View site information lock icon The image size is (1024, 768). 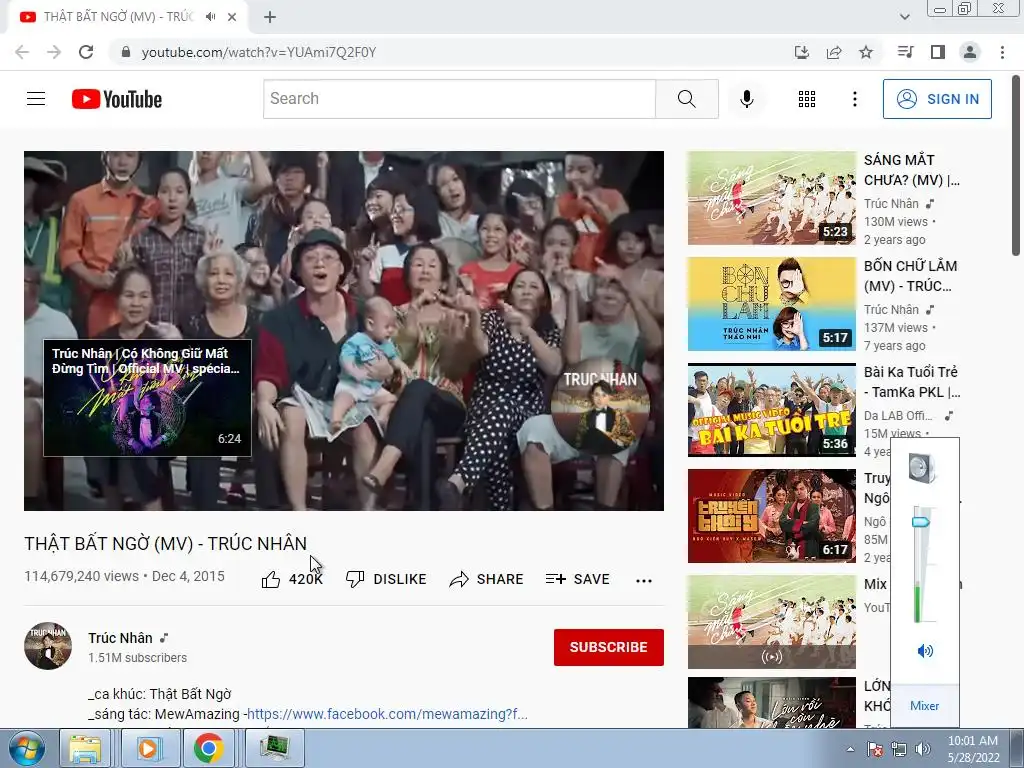coord(126,52)
